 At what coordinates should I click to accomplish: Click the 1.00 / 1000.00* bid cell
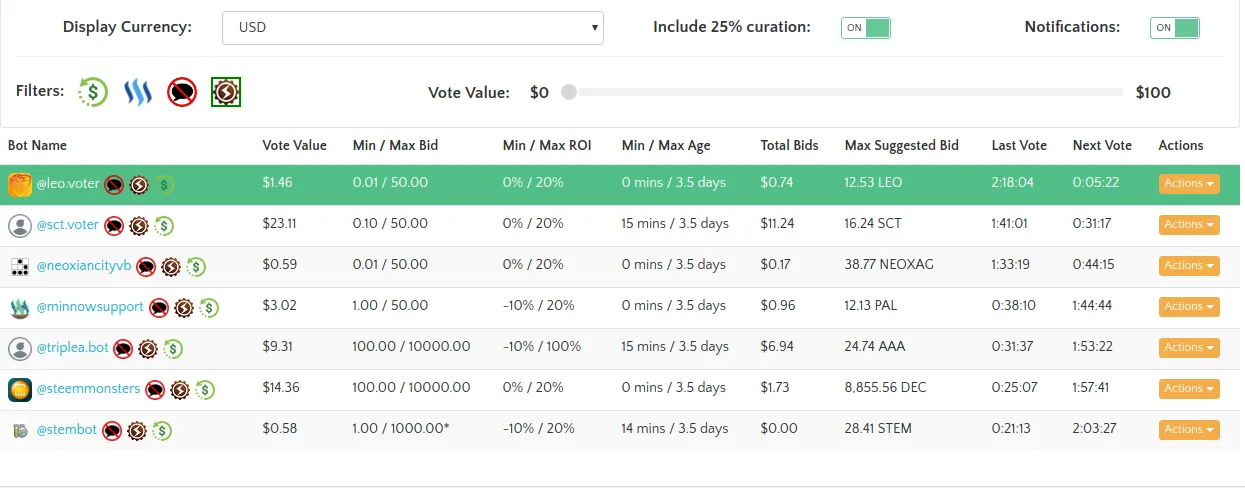401,429
